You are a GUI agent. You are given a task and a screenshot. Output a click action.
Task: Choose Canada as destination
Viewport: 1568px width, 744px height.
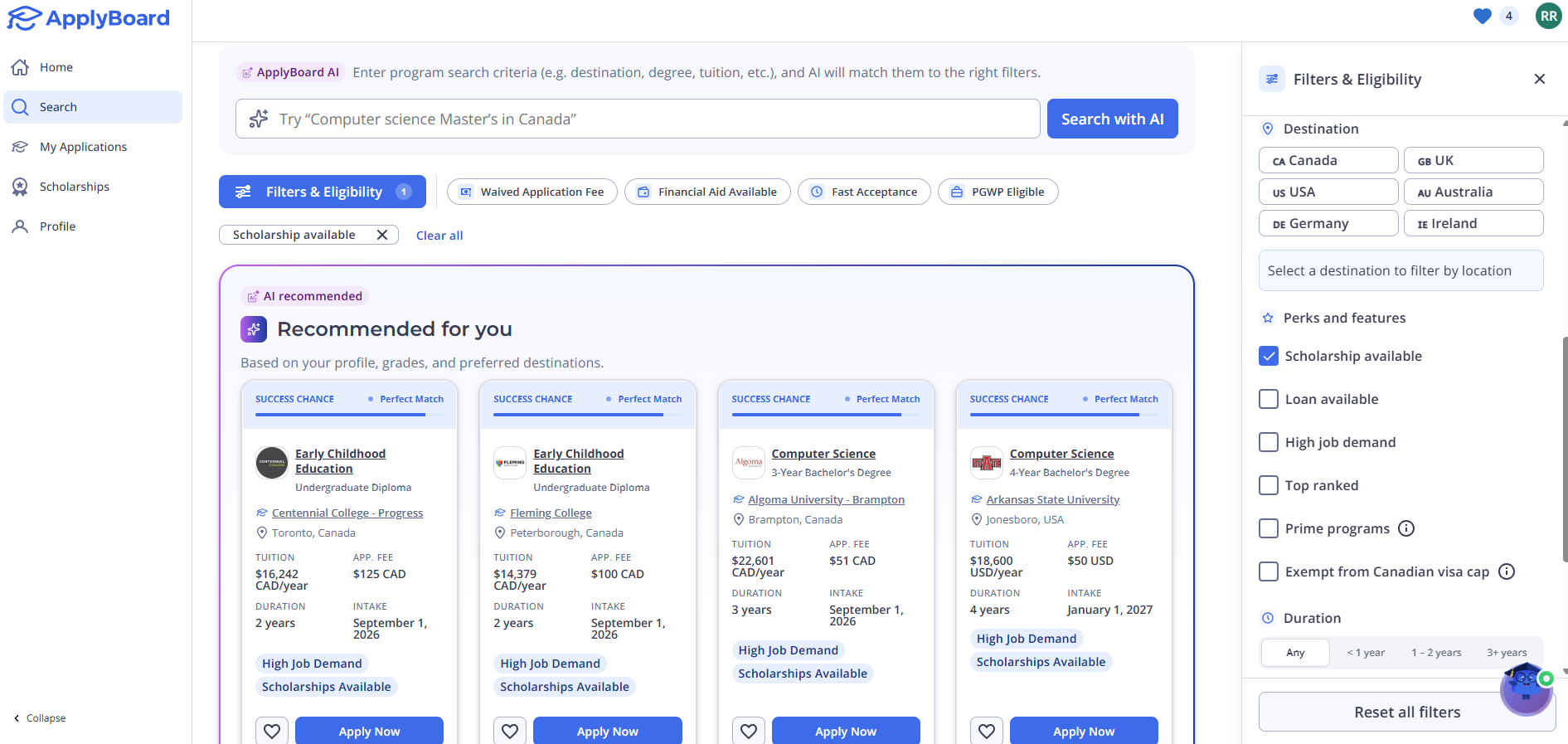coord(1328,160)
